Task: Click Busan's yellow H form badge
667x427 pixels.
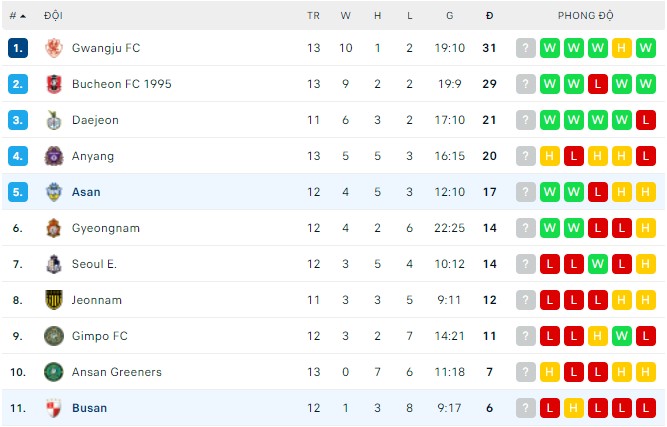Action: [574, 408]
